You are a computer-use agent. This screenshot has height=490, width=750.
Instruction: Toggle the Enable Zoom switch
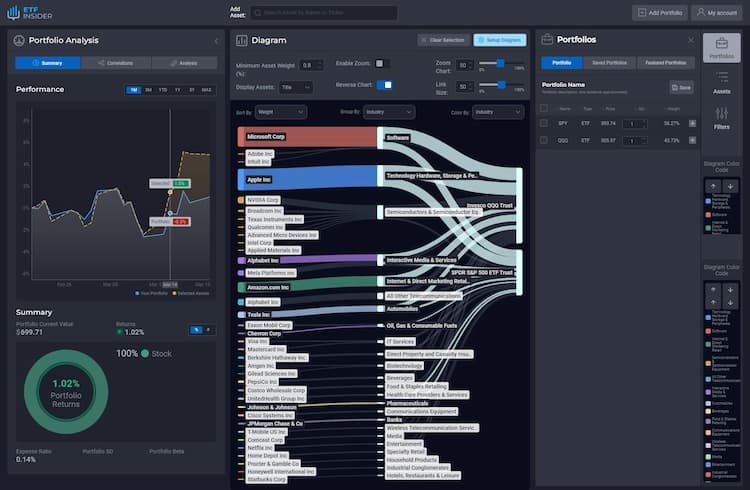(x=381, y=64)
